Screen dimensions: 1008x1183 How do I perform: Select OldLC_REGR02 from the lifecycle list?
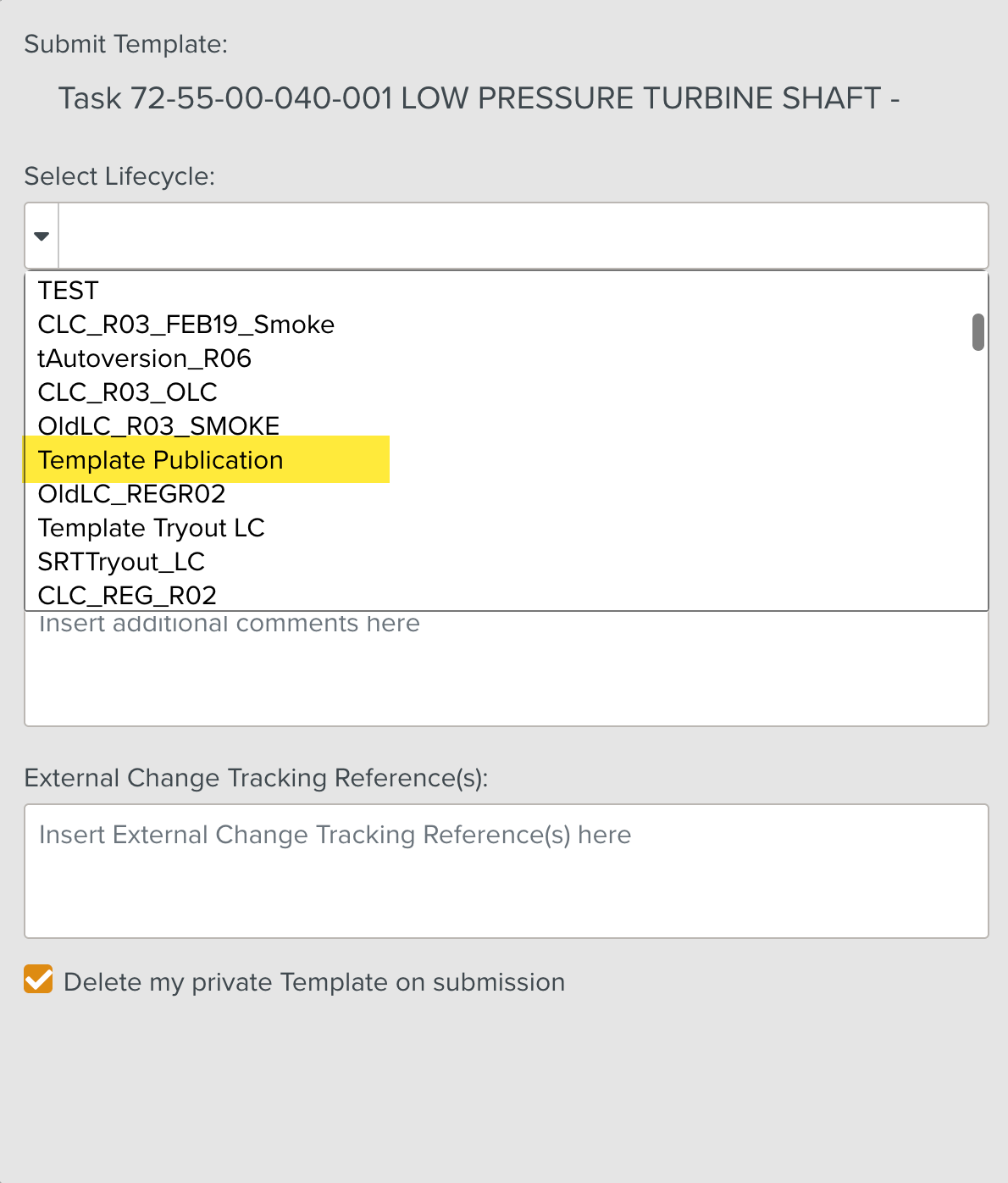pyautogui.click(x=131, y=493)
